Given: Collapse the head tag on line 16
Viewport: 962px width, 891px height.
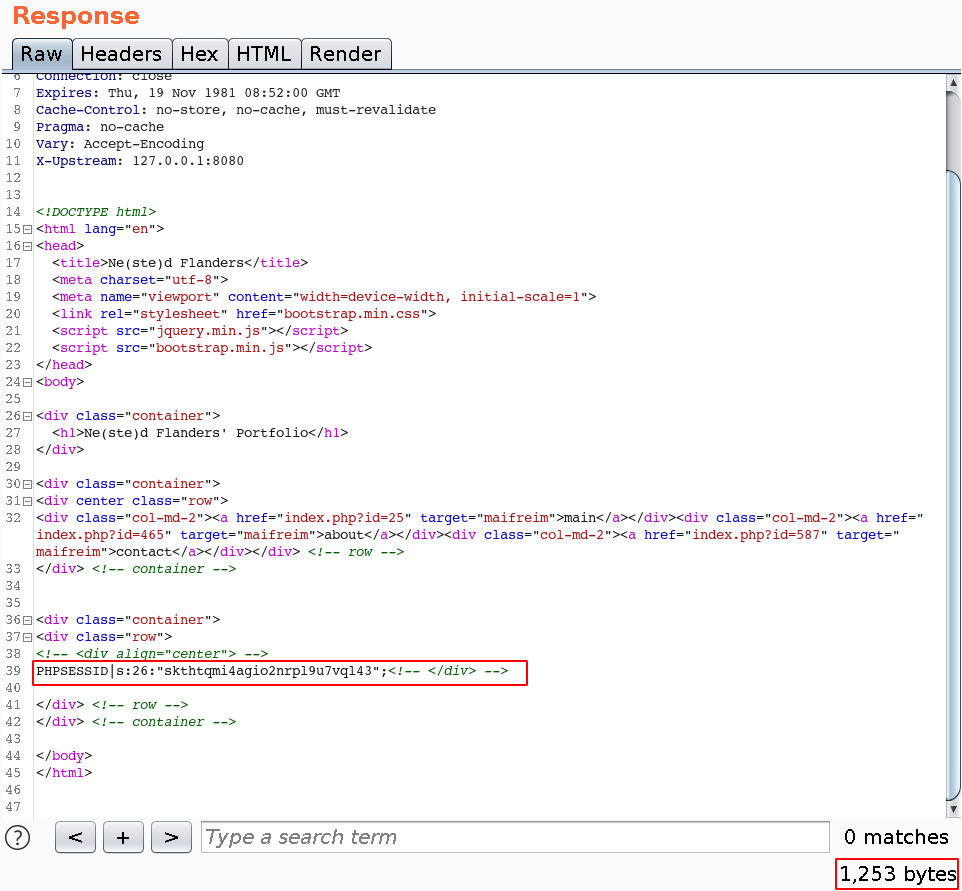Looking at the screenshot, I should (x=27, y=246).
